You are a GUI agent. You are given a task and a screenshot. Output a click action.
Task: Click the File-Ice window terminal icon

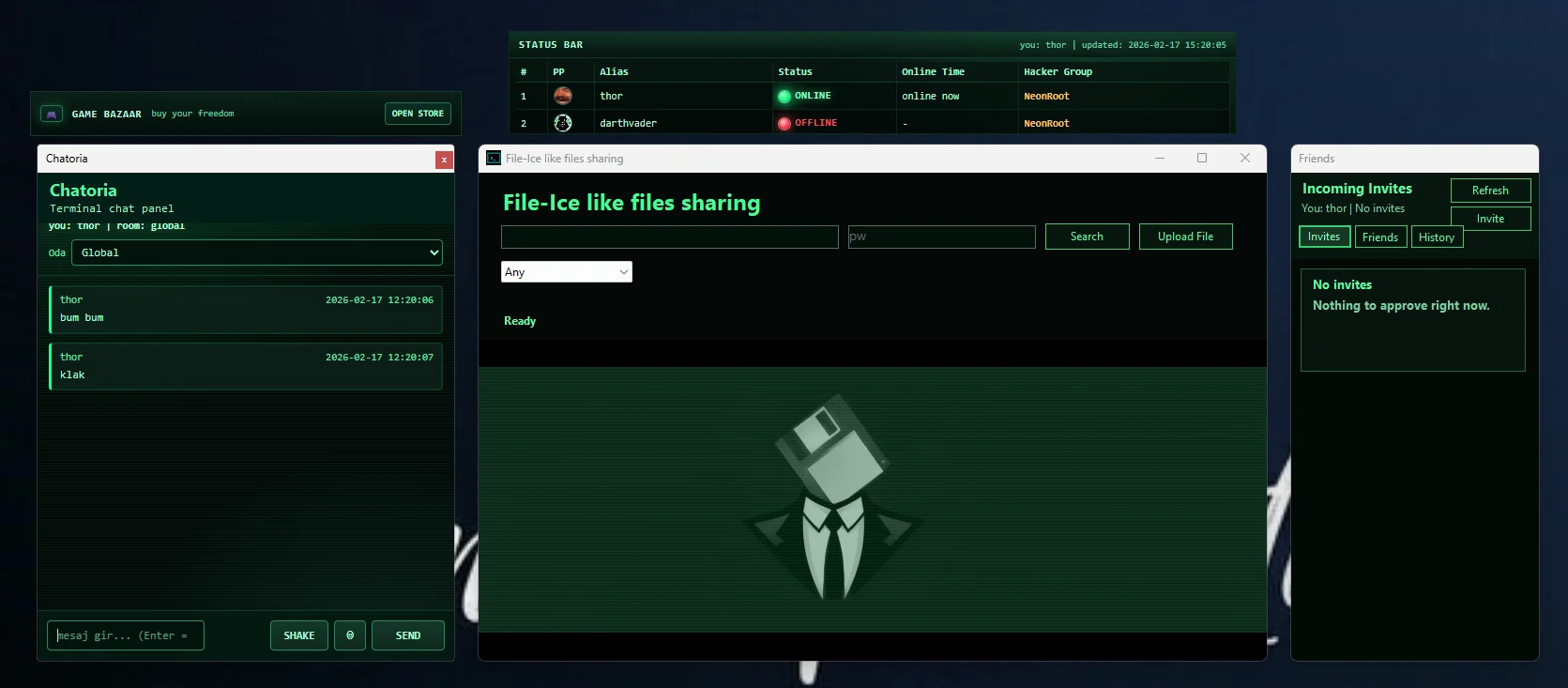tap(494, 158)
